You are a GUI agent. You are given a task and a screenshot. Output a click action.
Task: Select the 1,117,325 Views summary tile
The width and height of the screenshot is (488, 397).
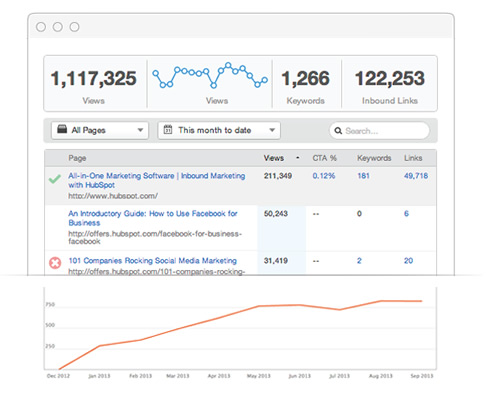(94, 84)
